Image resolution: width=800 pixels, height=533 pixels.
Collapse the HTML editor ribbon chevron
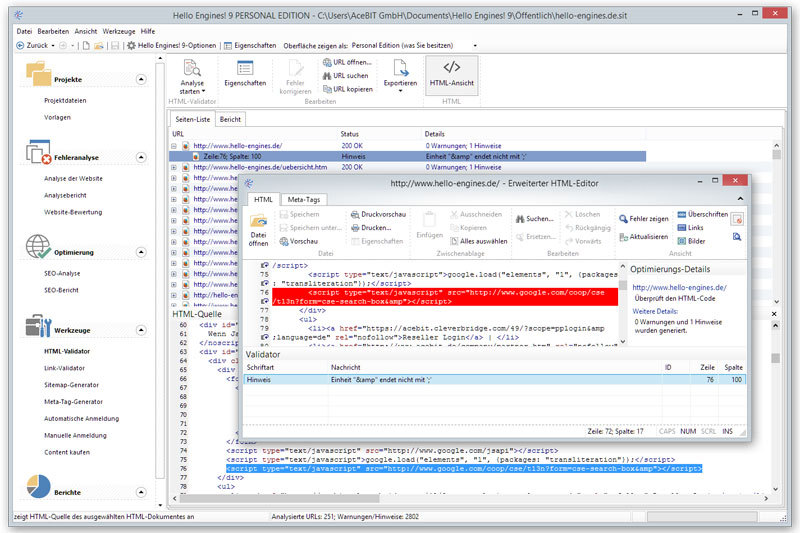coord(740,198)
